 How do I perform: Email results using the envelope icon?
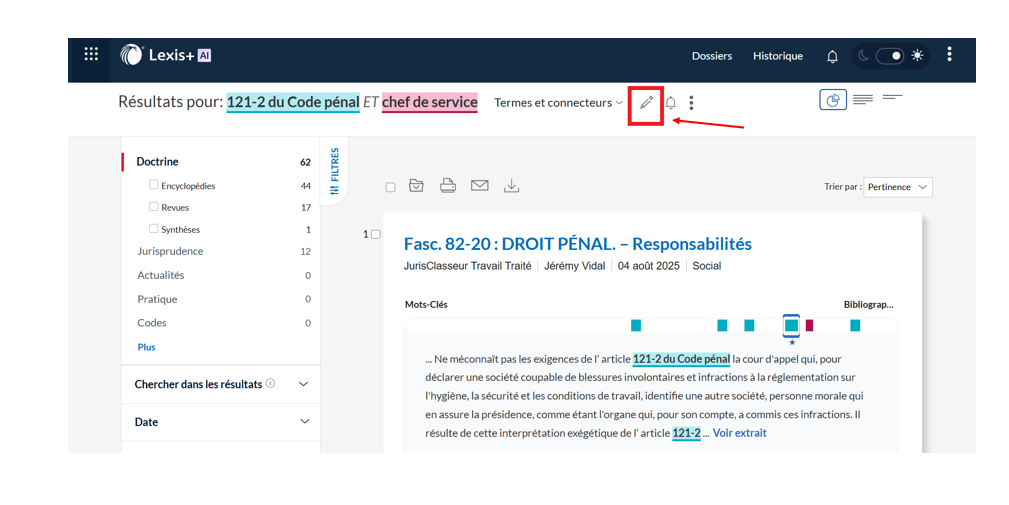[x=480, y=186]
